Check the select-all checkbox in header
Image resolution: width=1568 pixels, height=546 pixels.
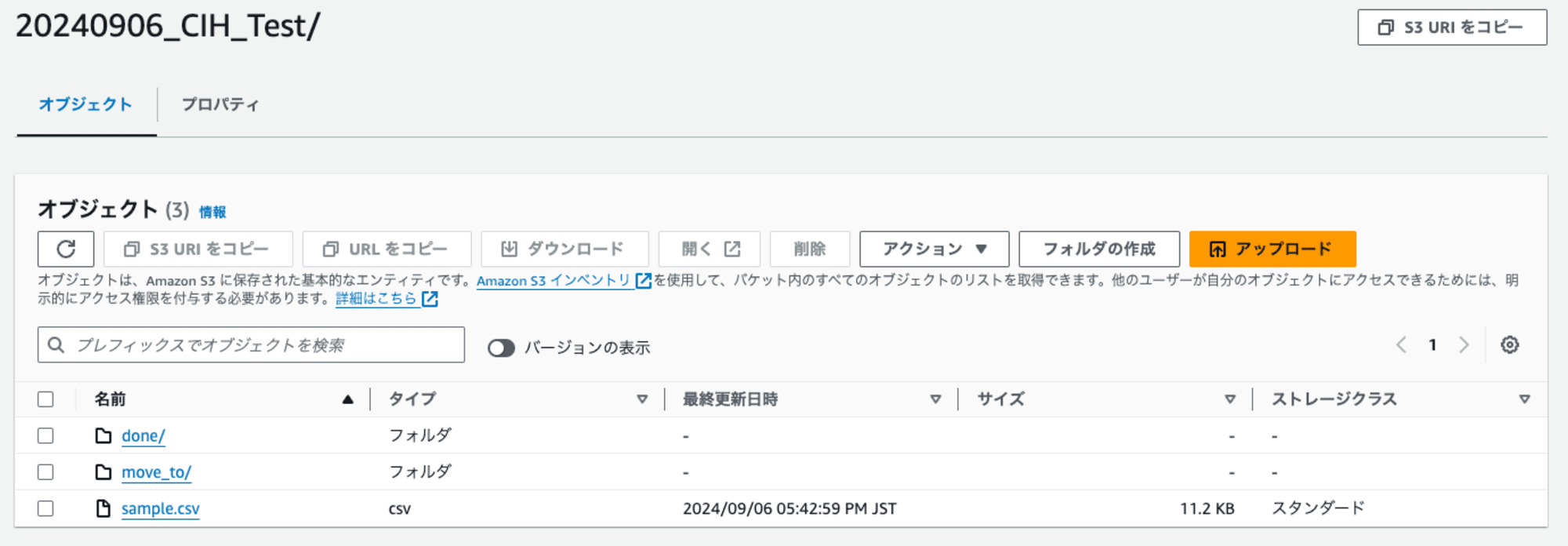pyautogui.click(x=45, y=399)
